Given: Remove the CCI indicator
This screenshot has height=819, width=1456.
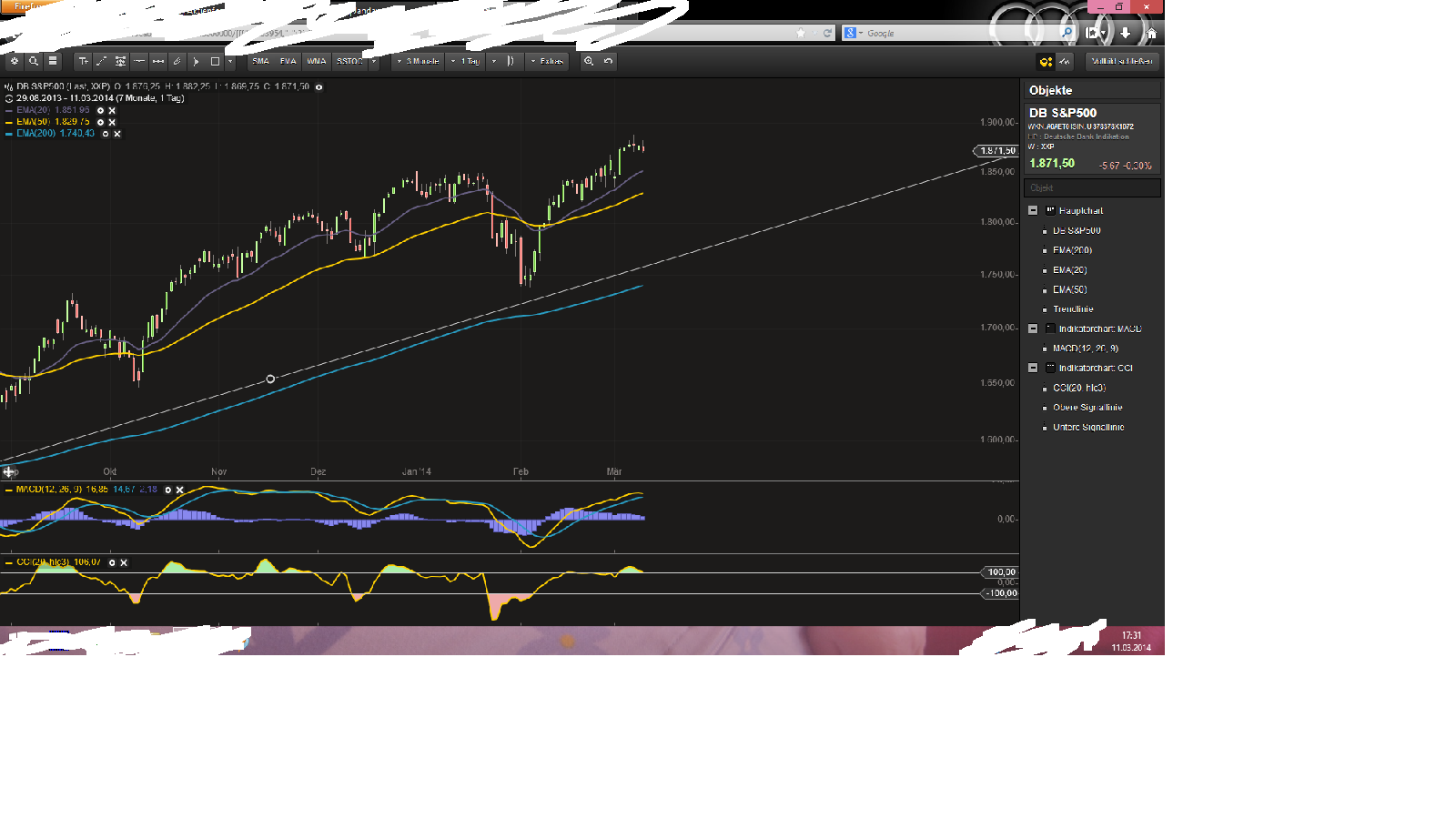Looking at the screenshot, I should 124,562.
